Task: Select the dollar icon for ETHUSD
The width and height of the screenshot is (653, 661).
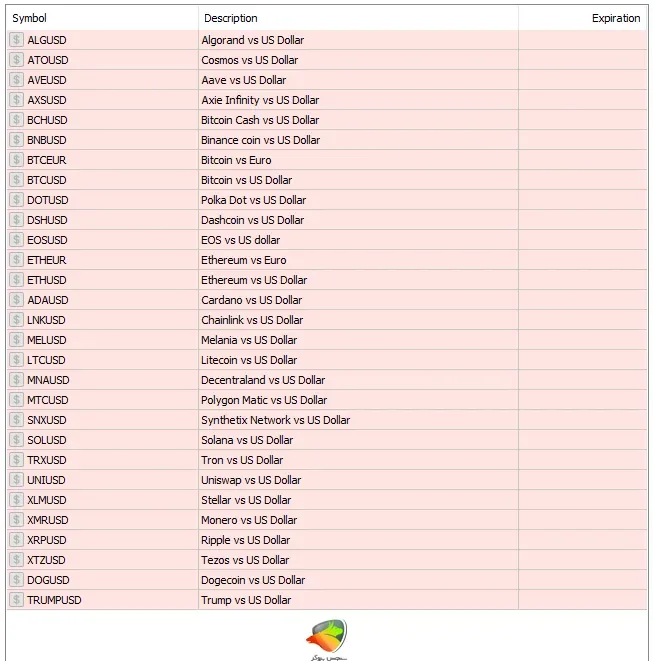Action: (x=16, y=279)
